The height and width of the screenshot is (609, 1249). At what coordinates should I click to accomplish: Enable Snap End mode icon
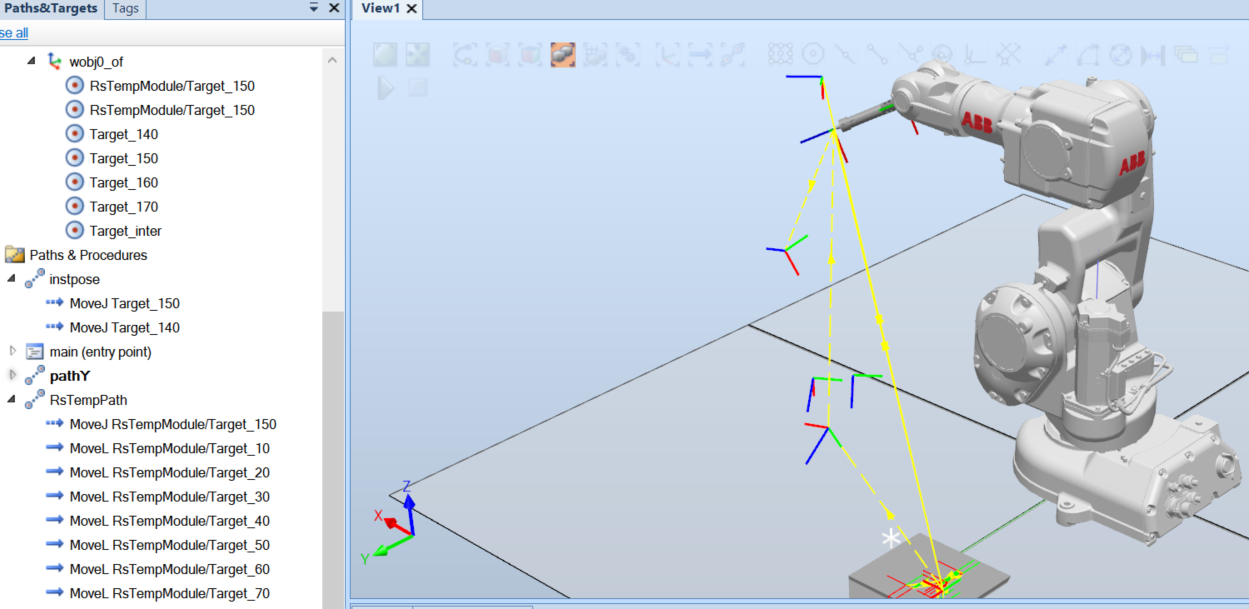(x=877, y=55)
